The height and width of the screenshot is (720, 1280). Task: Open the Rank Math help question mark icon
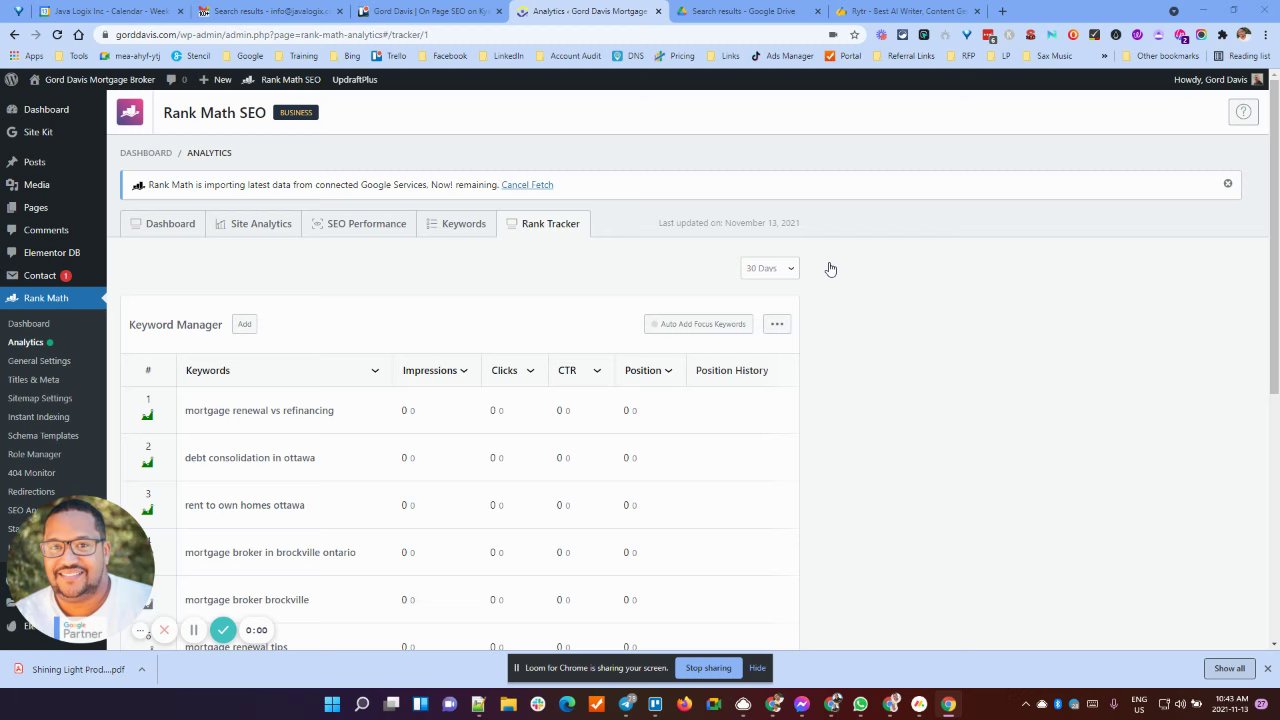[1243, 112]
